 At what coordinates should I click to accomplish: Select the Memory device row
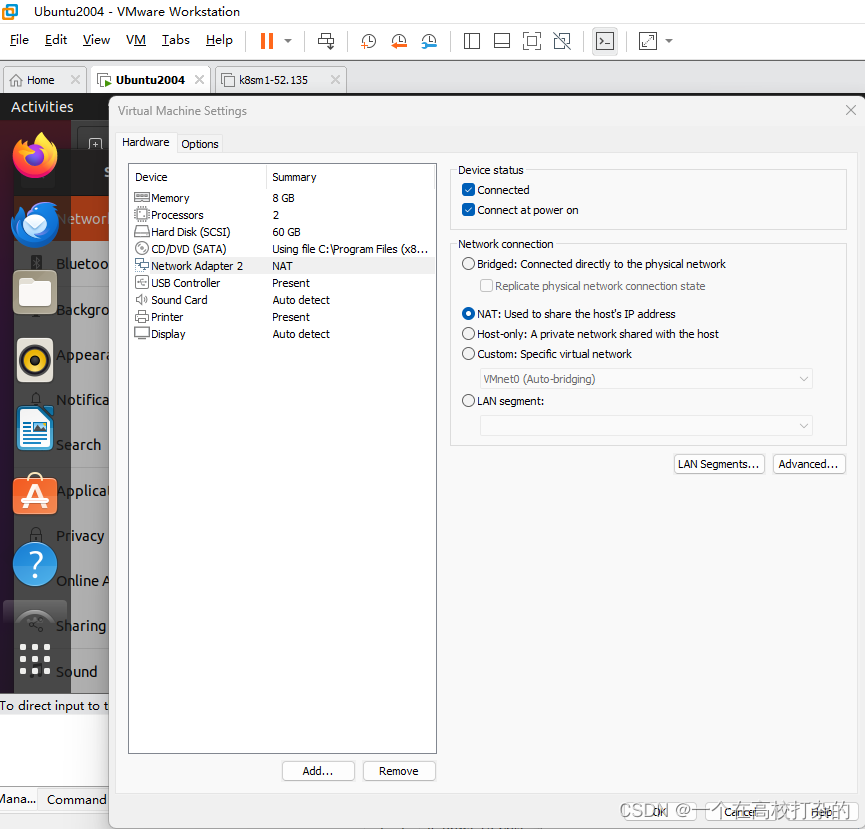(284, 198)
